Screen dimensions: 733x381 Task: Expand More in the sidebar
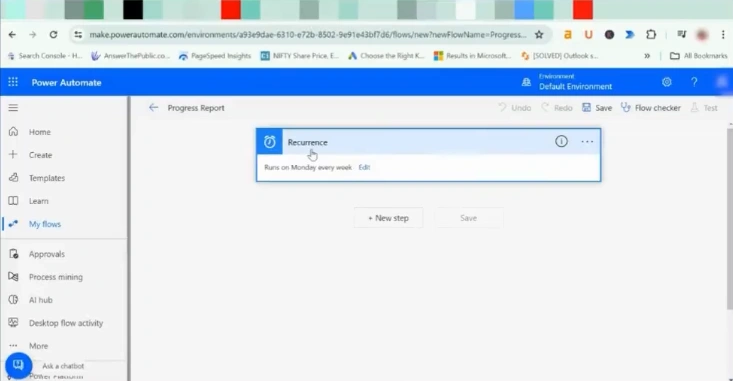38,346
